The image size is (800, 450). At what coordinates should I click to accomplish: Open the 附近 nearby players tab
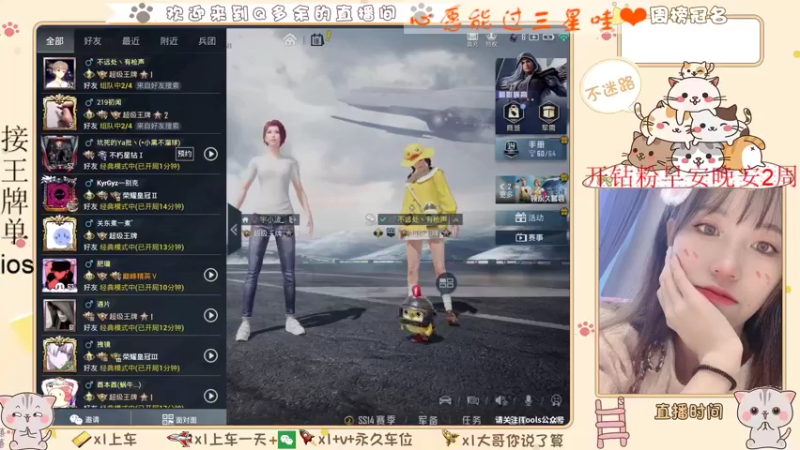169,41
